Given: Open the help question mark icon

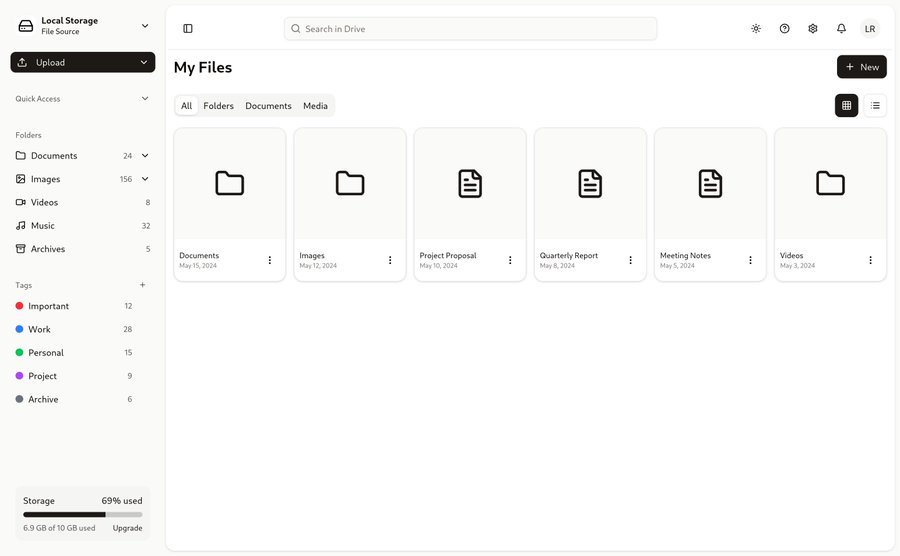Looking at the screenshot, I should coord(784,29).
